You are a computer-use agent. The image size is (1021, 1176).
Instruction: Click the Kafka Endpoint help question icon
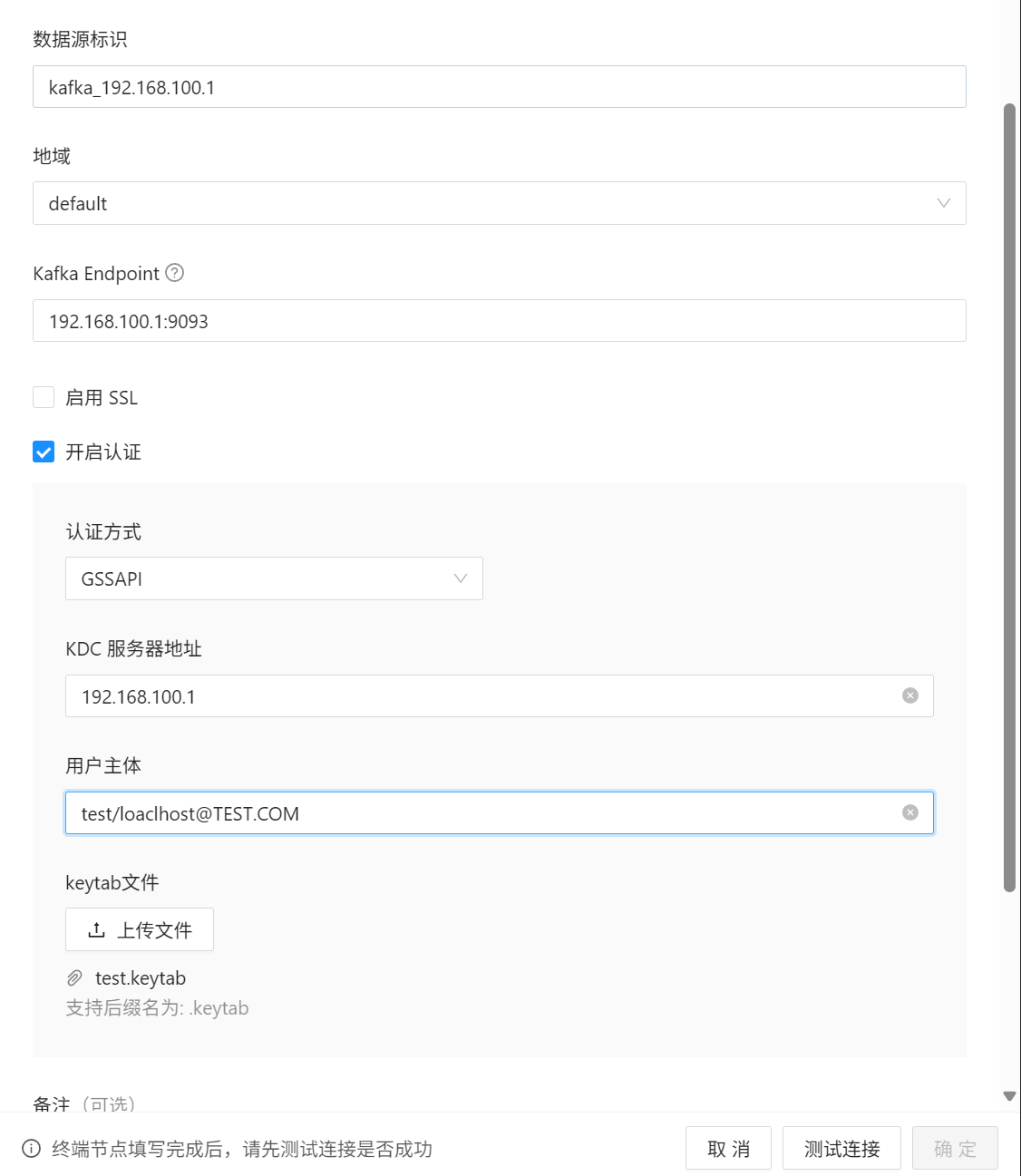(175, 273)
